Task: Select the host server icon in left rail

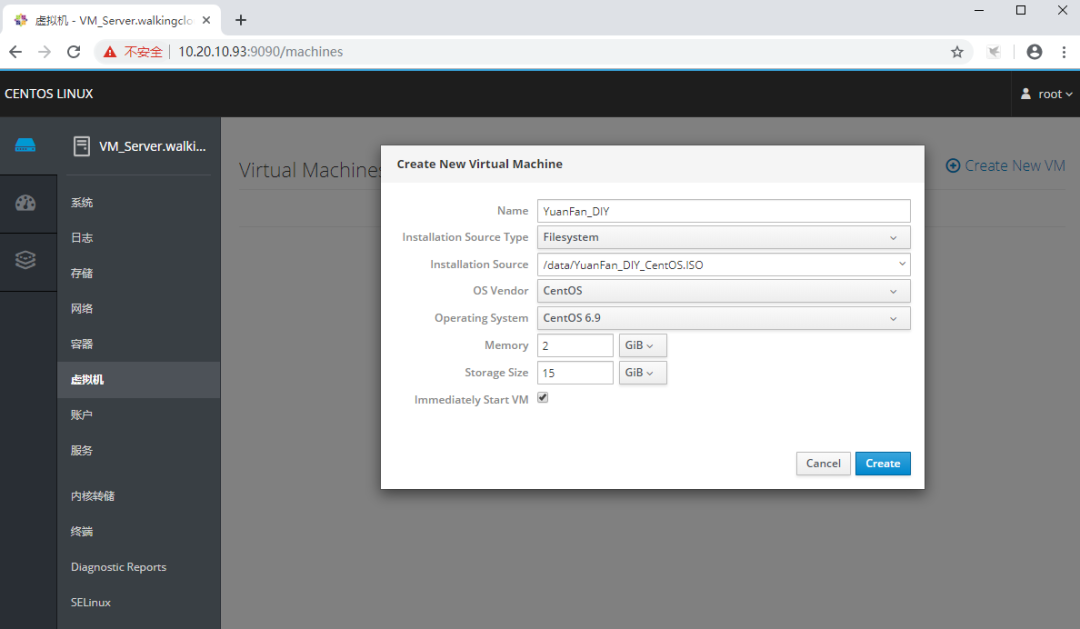Action: click(x=25, y=145)
